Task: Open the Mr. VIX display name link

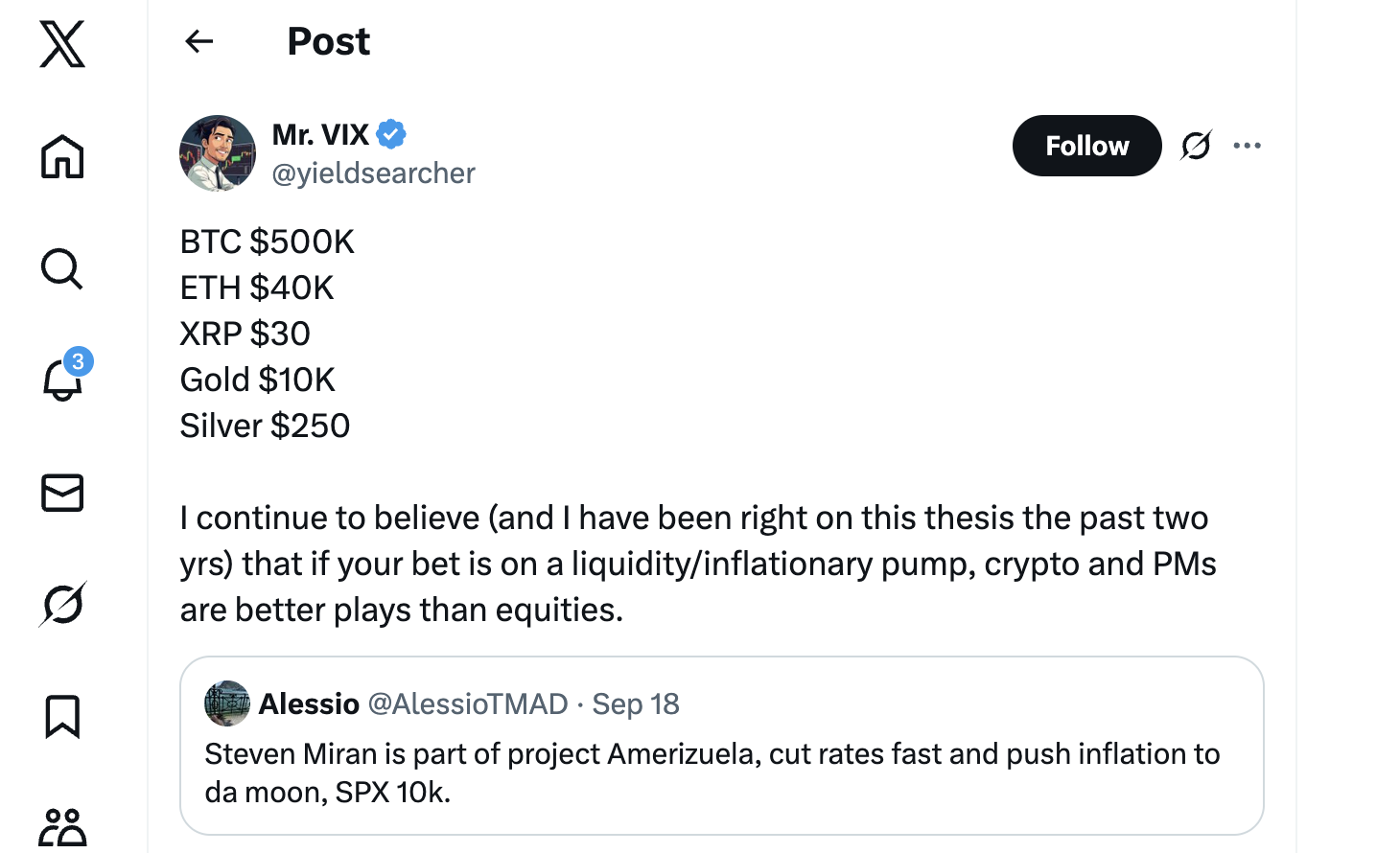Action: [x=320, y=135]
